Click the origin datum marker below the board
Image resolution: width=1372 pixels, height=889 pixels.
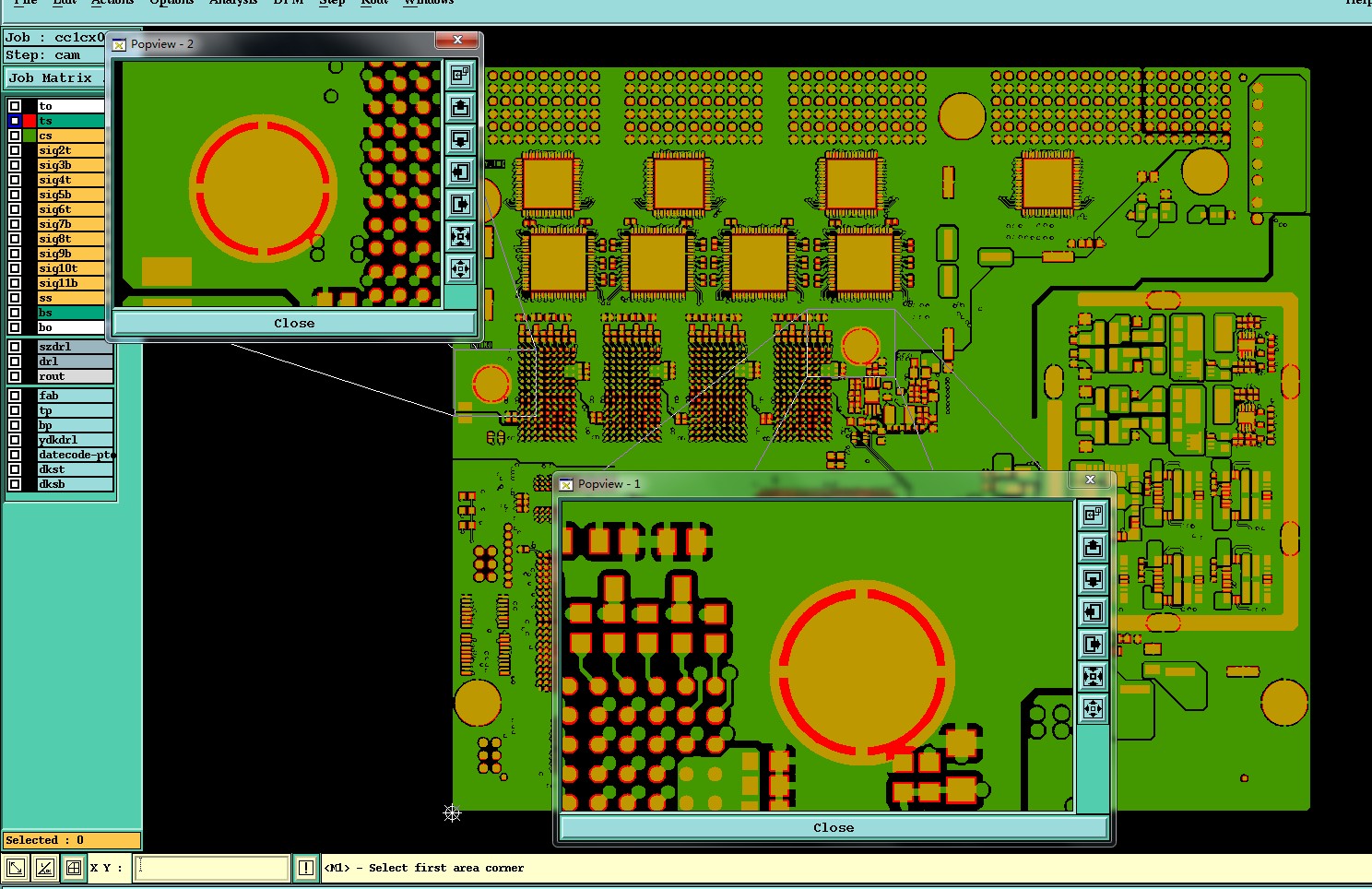[452, 812]
